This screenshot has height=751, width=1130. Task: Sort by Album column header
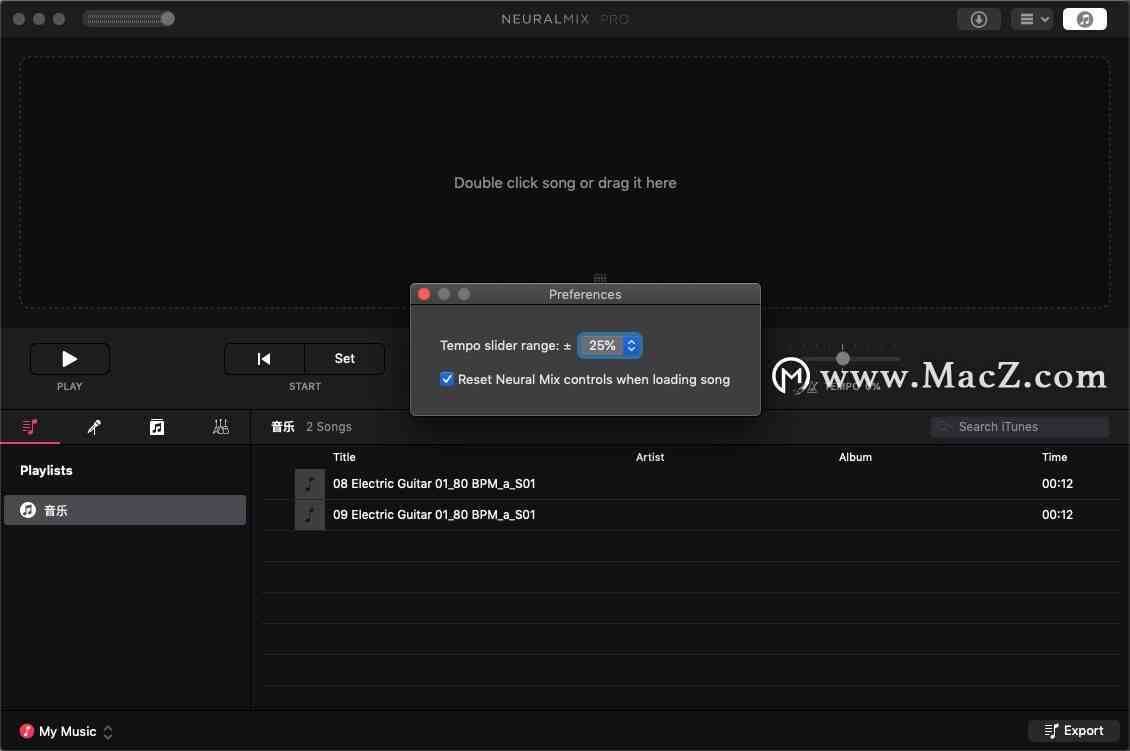click(855, 457)
